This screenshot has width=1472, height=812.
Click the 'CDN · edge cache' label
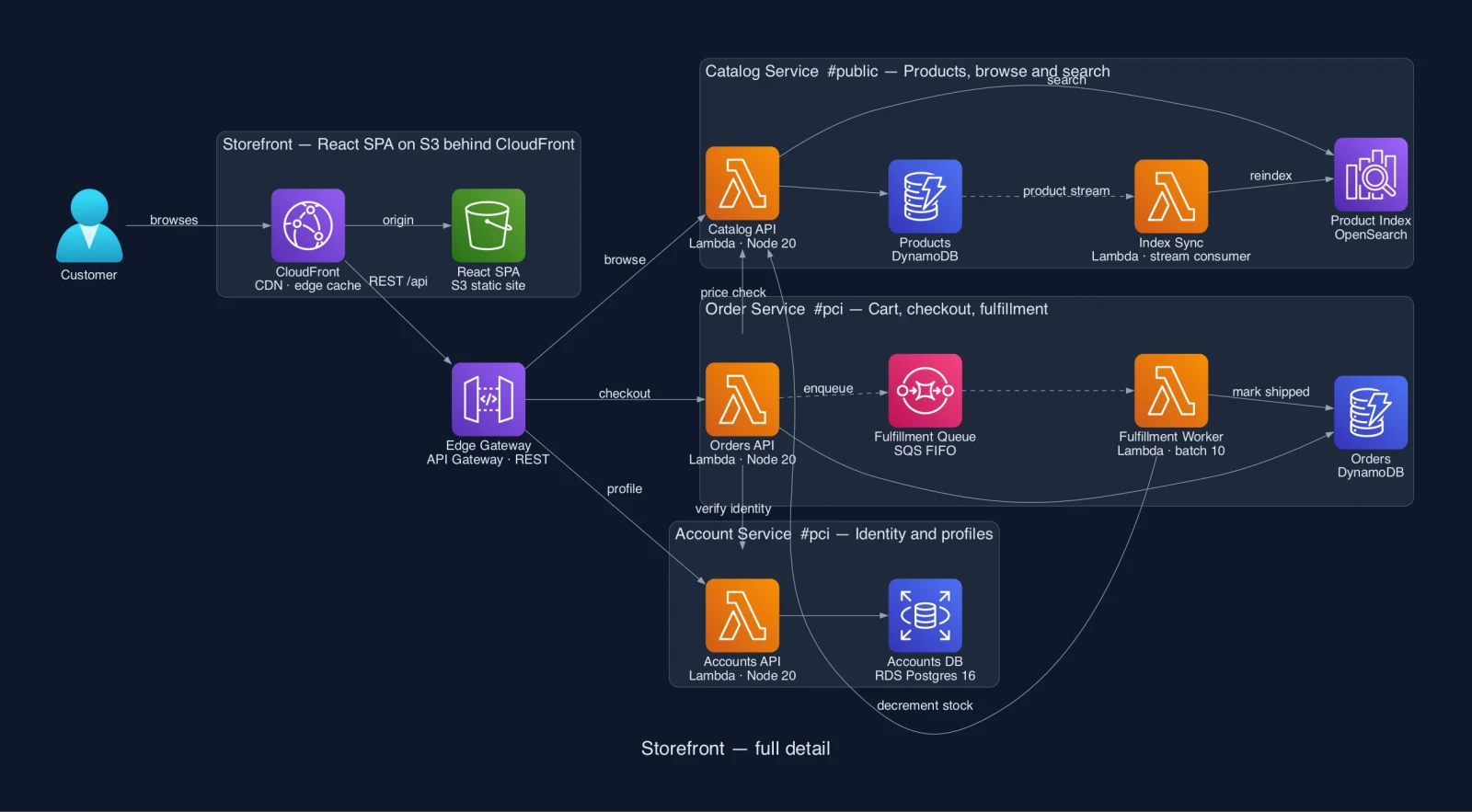pyautogui.click(x=308, y=286)
